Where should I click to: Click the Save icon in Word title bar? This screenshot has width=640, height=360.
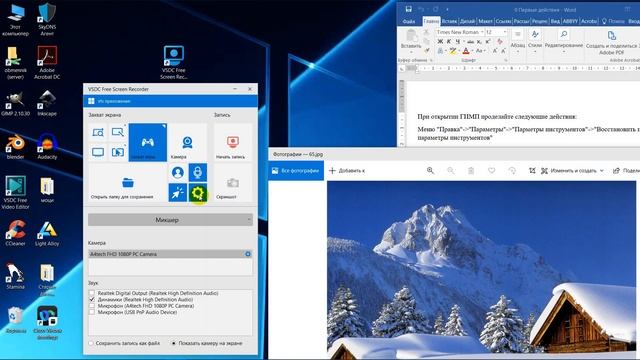click(409, 9)
